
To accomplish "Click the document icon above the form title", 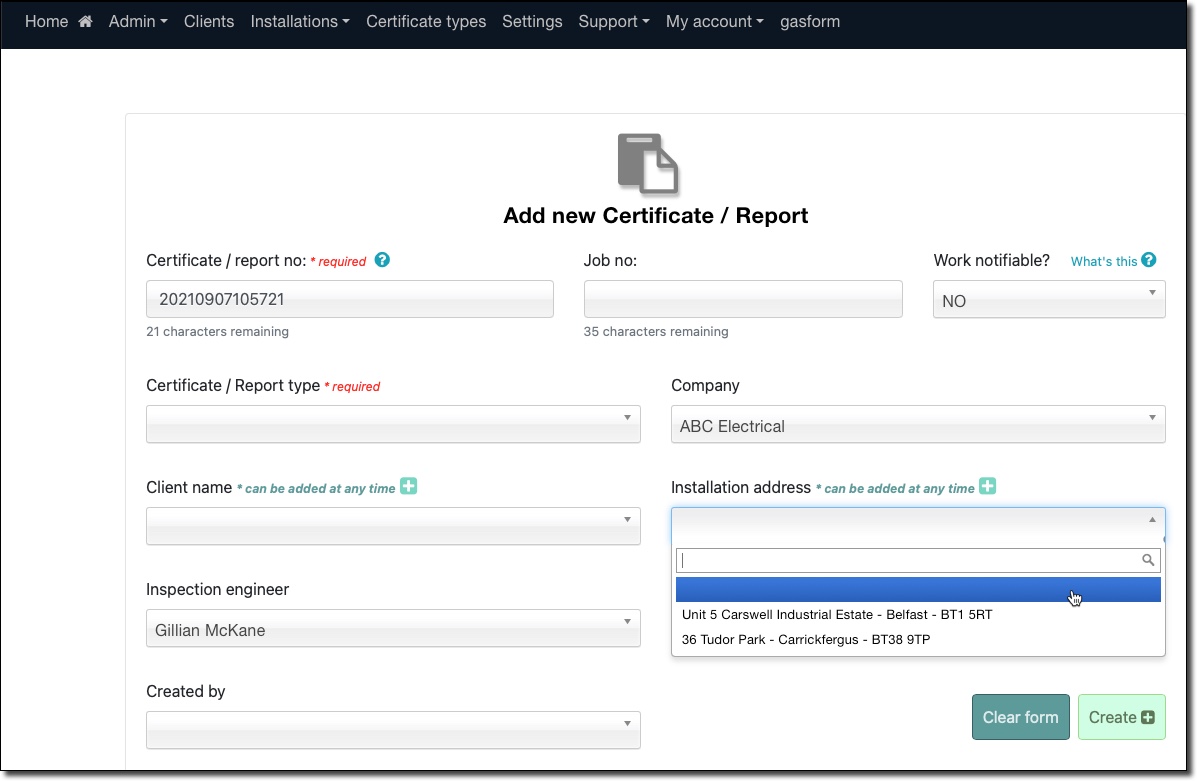I will pyautogui.click(x=647, y=163).
